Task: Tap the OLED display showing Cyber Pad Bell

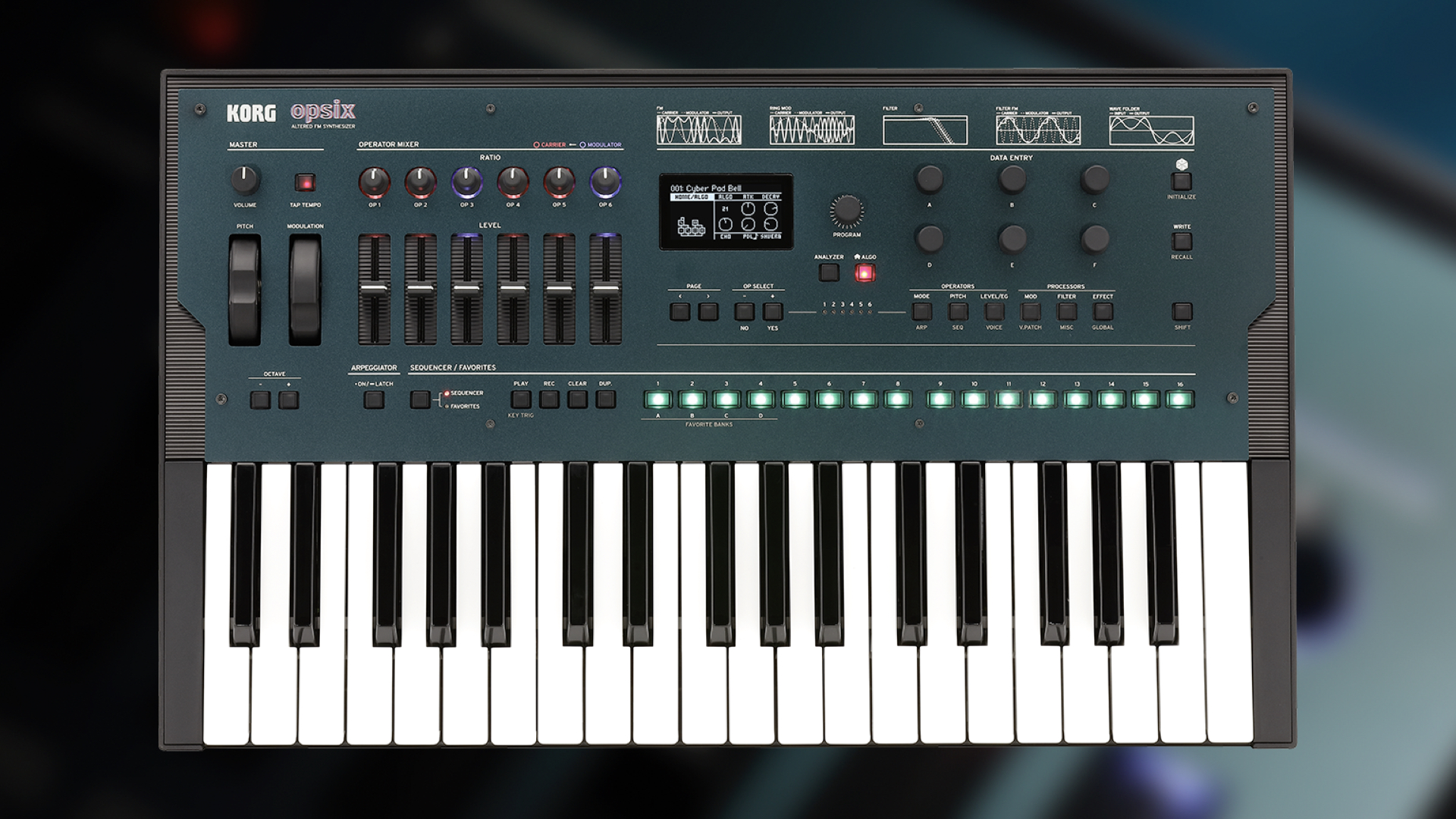Action: pos(726,212)
